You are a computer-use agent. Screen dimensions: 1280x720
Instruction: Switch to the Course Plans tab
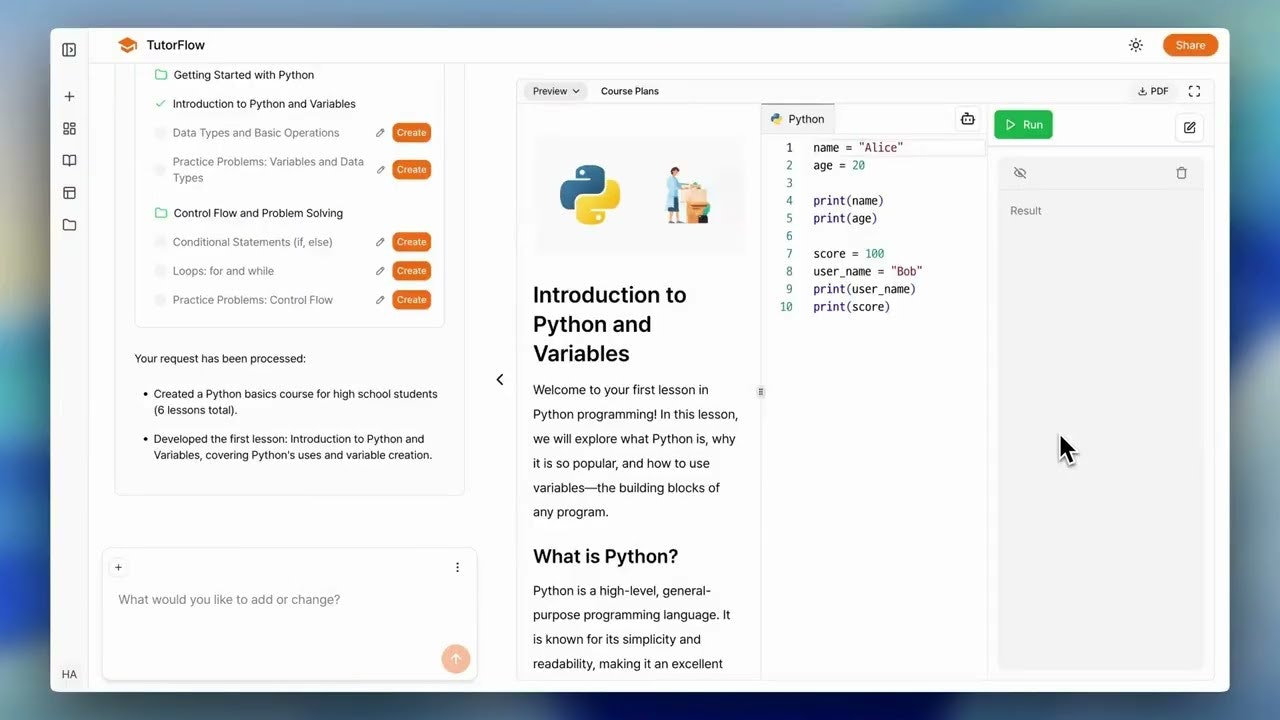point(629,91)
